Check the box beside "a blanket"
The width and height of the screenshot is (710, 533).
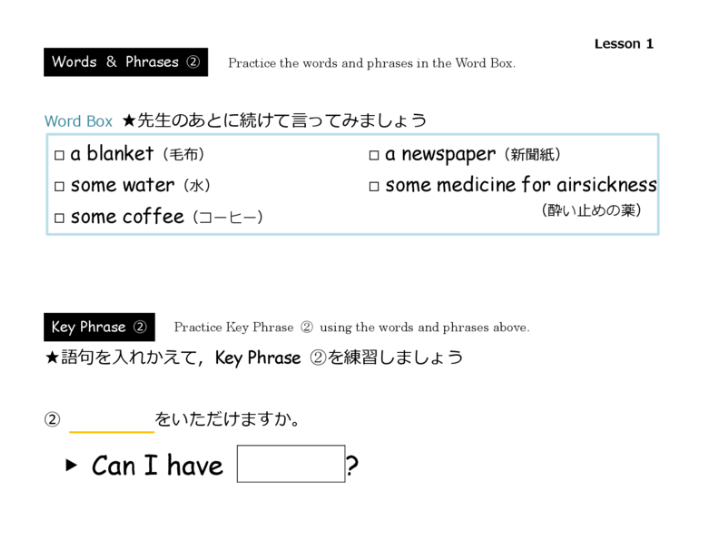click(59, 156)
